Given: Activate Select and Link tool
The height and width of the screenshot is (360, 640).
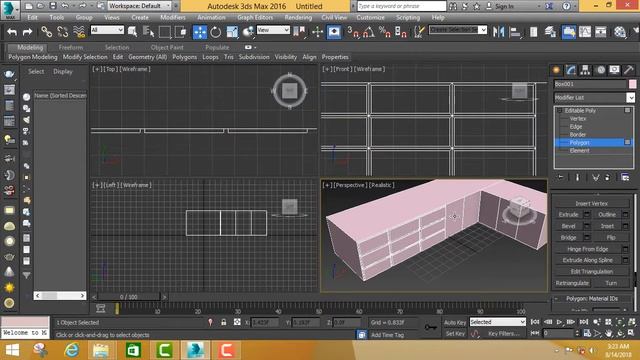Looking at the screenshot, I should (x=47, y=32).
